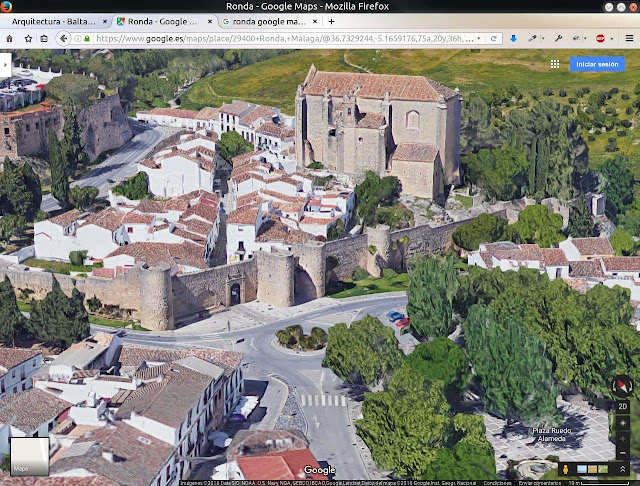The image size is (640, 486).
Task: Open the Condiciones link
Action: 496,483
